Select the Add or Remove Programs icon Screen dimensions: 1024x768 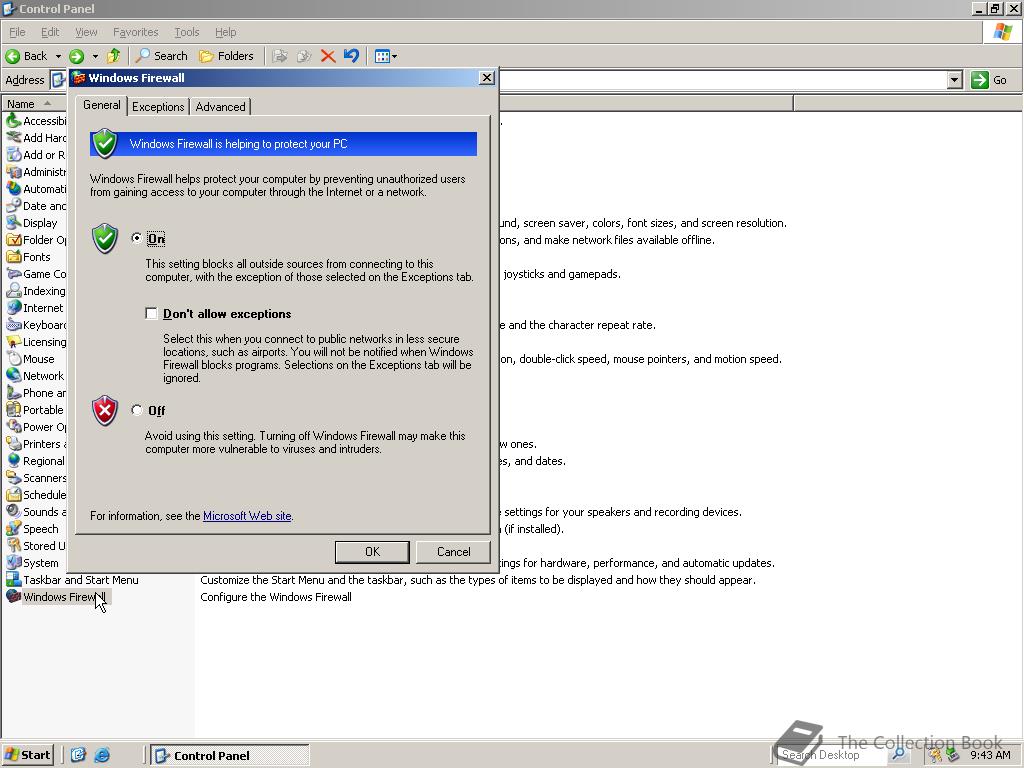[14, 155]
